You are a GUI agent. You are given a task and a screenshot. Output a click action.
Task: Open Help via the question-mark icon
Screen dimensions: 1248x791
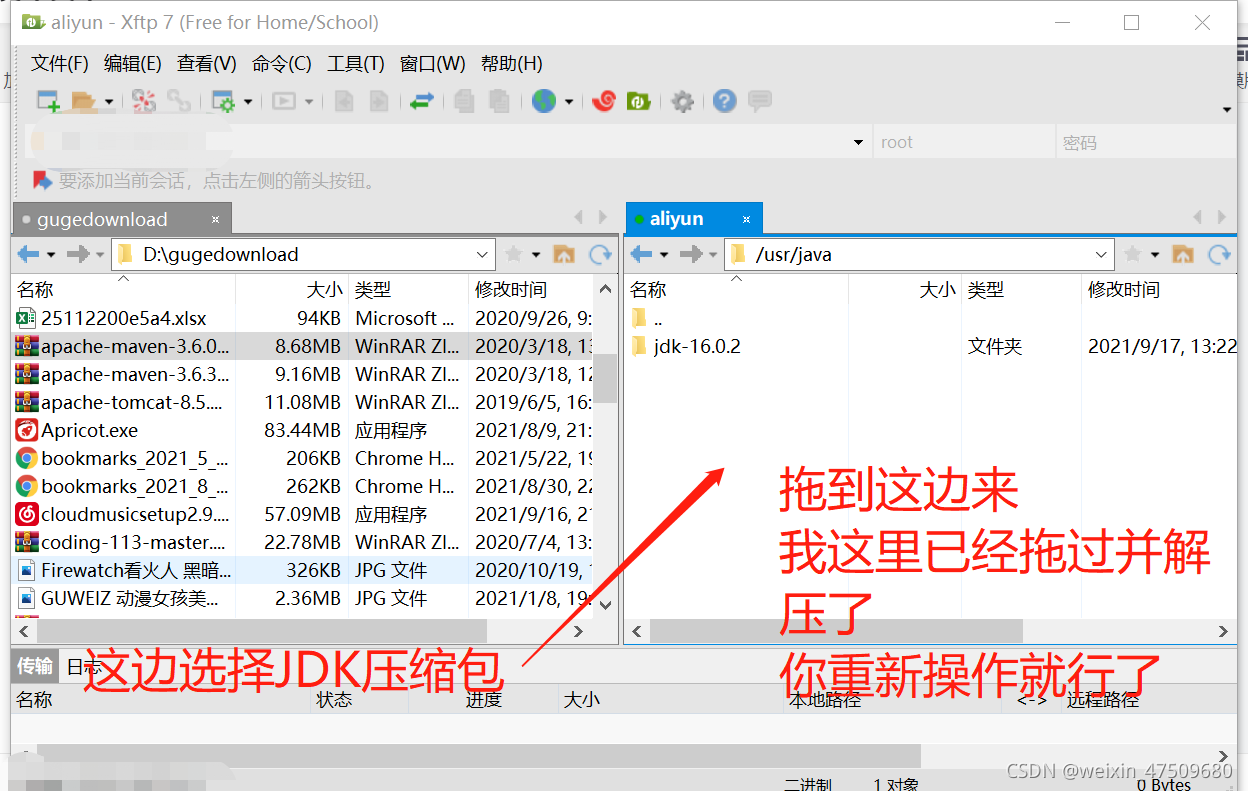tap(725, 101)
